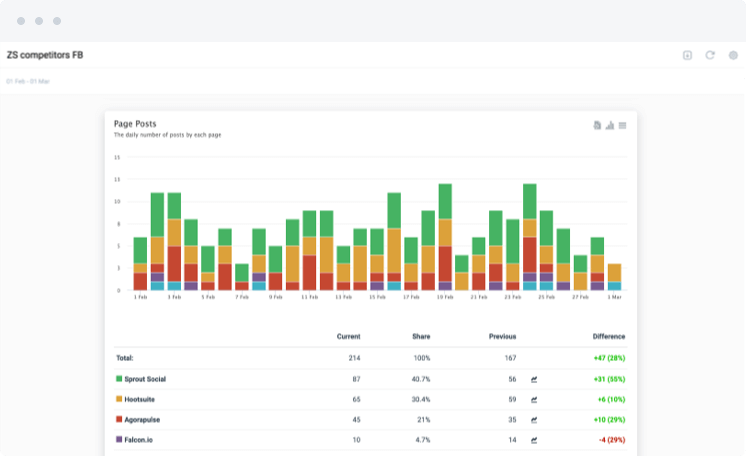The image size is (746, 456).
Task: Click the Share column header
Action: pos(421,337)
